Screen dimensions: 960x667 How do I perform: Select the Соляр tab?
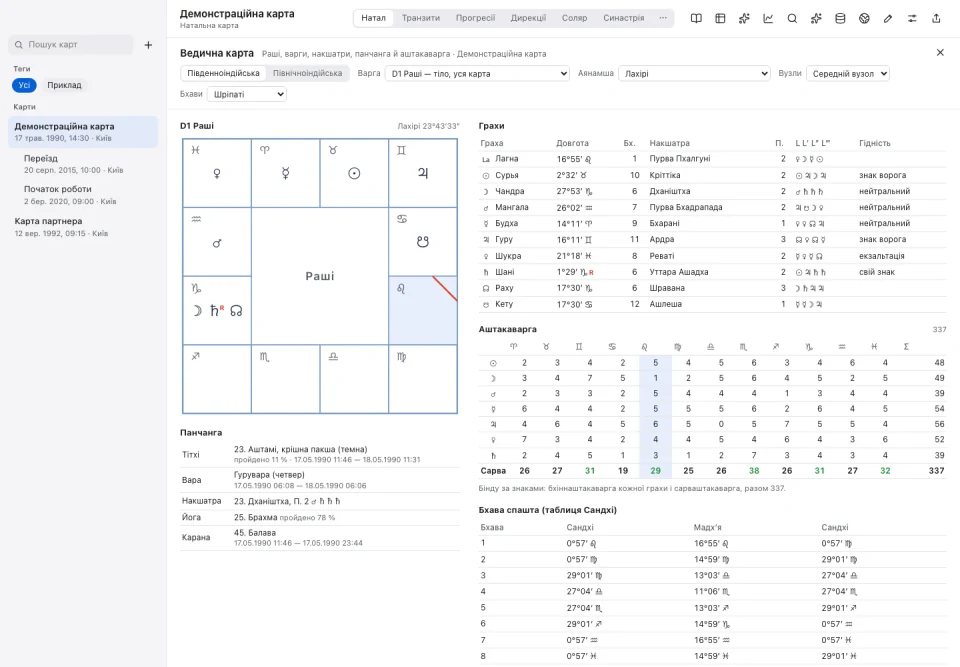pos(574,18)
